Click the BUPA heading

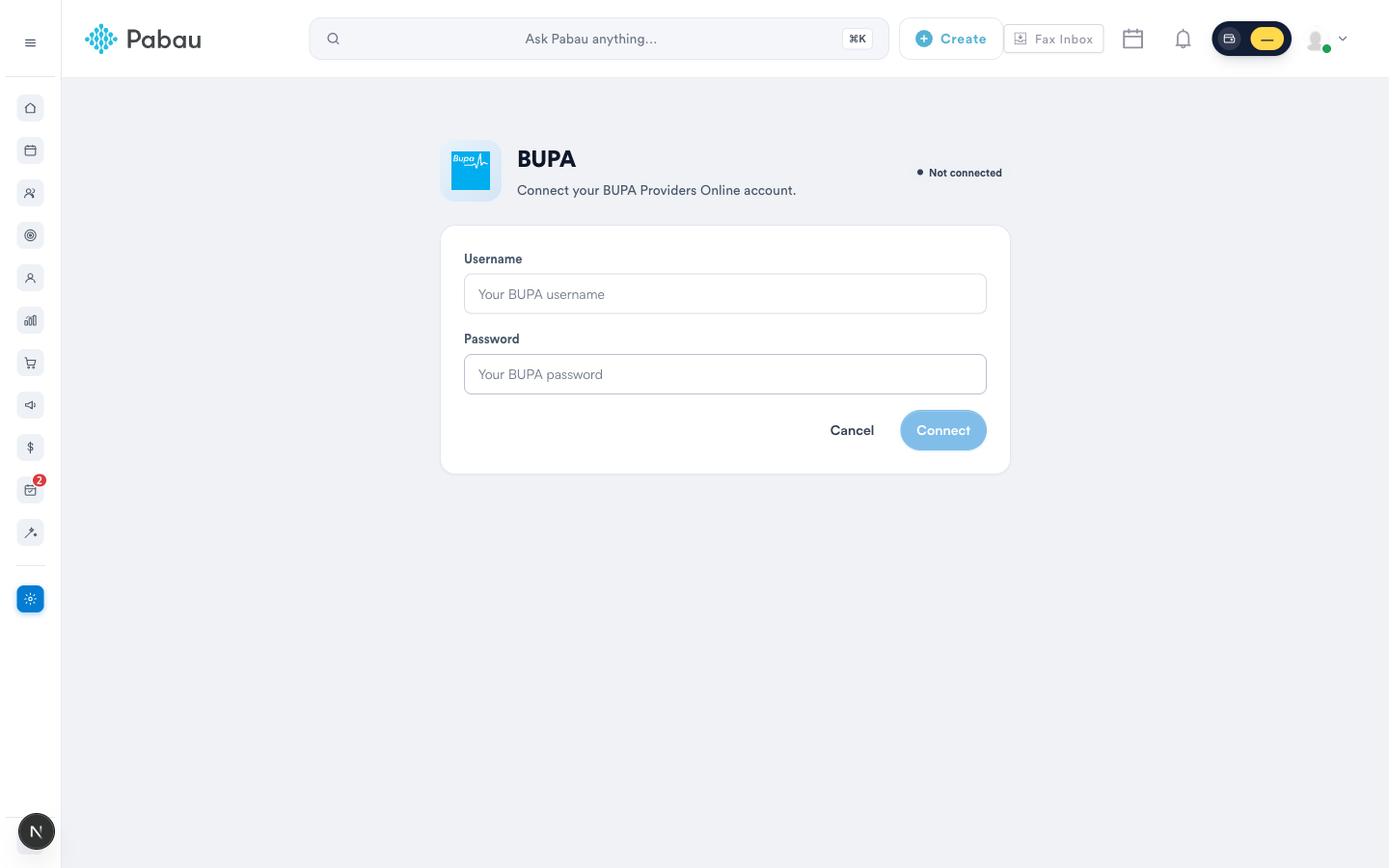click(x=546, y=159)
